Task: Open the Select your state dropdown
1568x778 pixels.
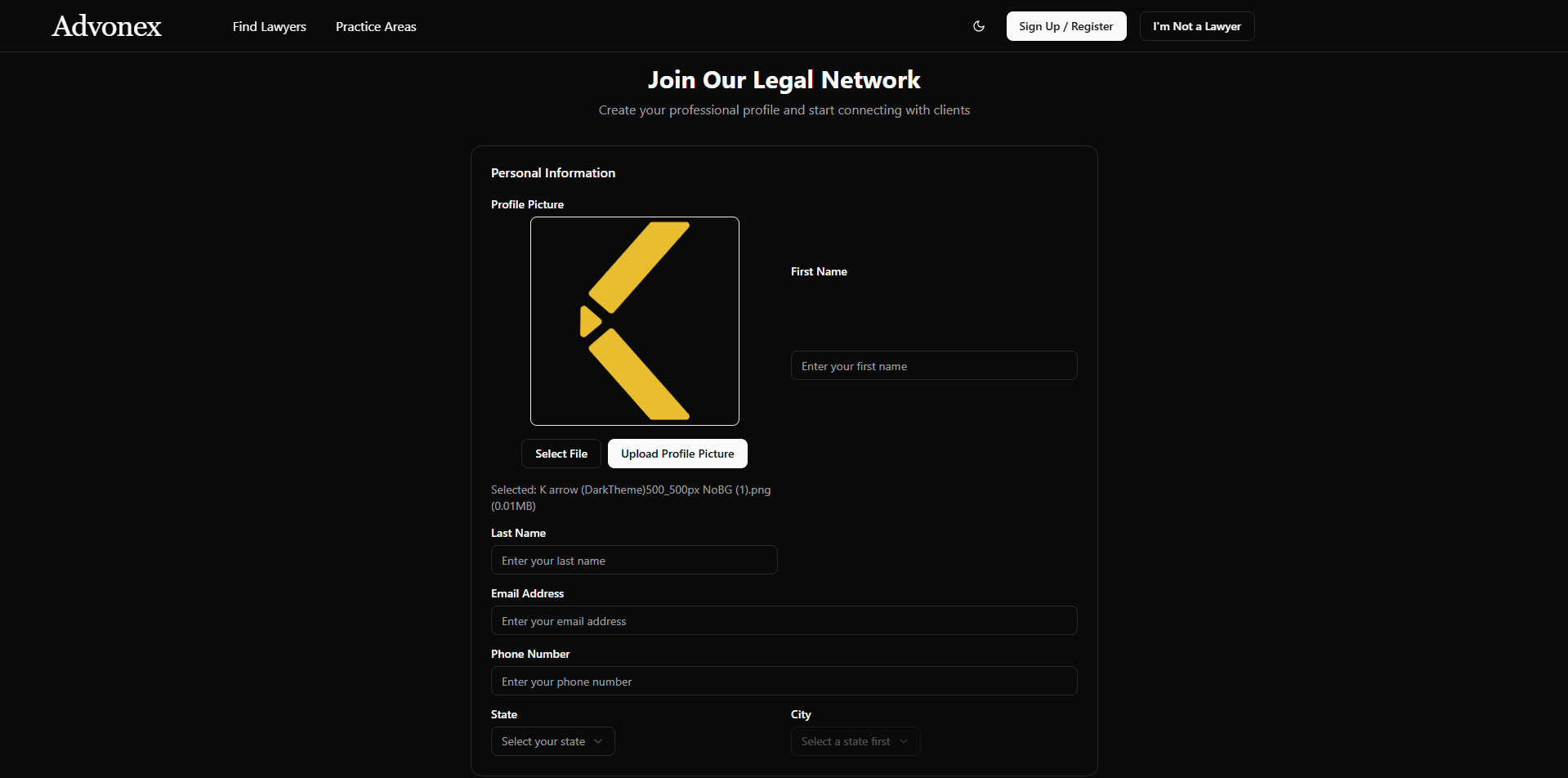Action: click(552, 741)
